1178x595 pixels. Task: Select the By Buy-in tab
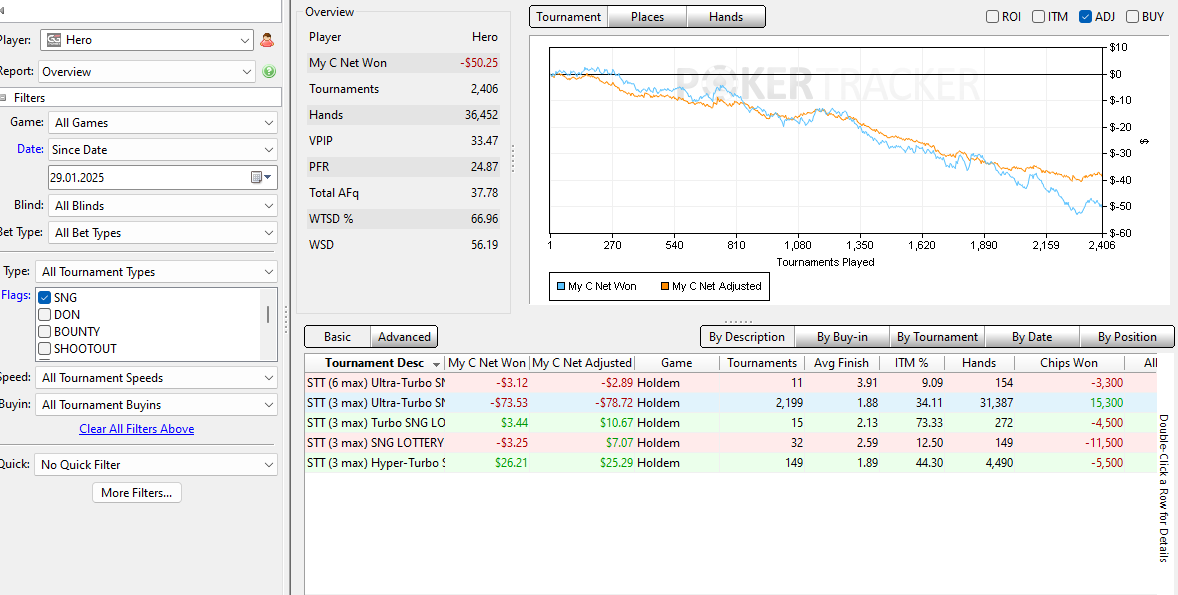point(842,337)
